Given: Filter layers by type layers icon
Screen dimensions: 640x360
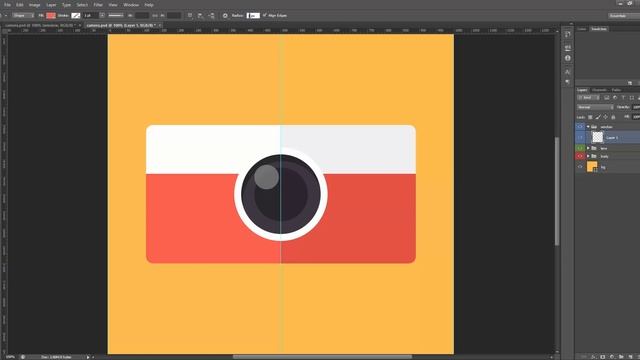Looking at the screenshot, I should tap(623, 98).
